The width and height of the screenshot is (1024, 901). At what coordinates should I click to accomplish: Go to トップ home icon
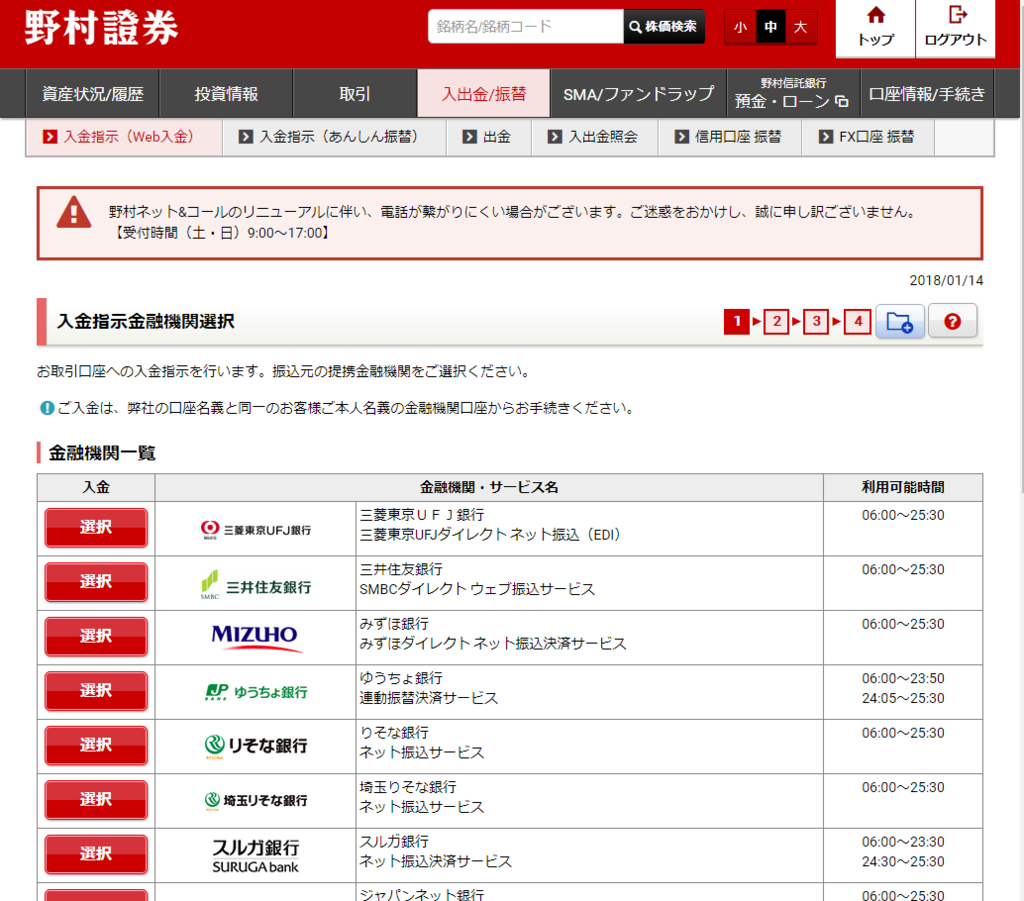click(x=875, y=27)
